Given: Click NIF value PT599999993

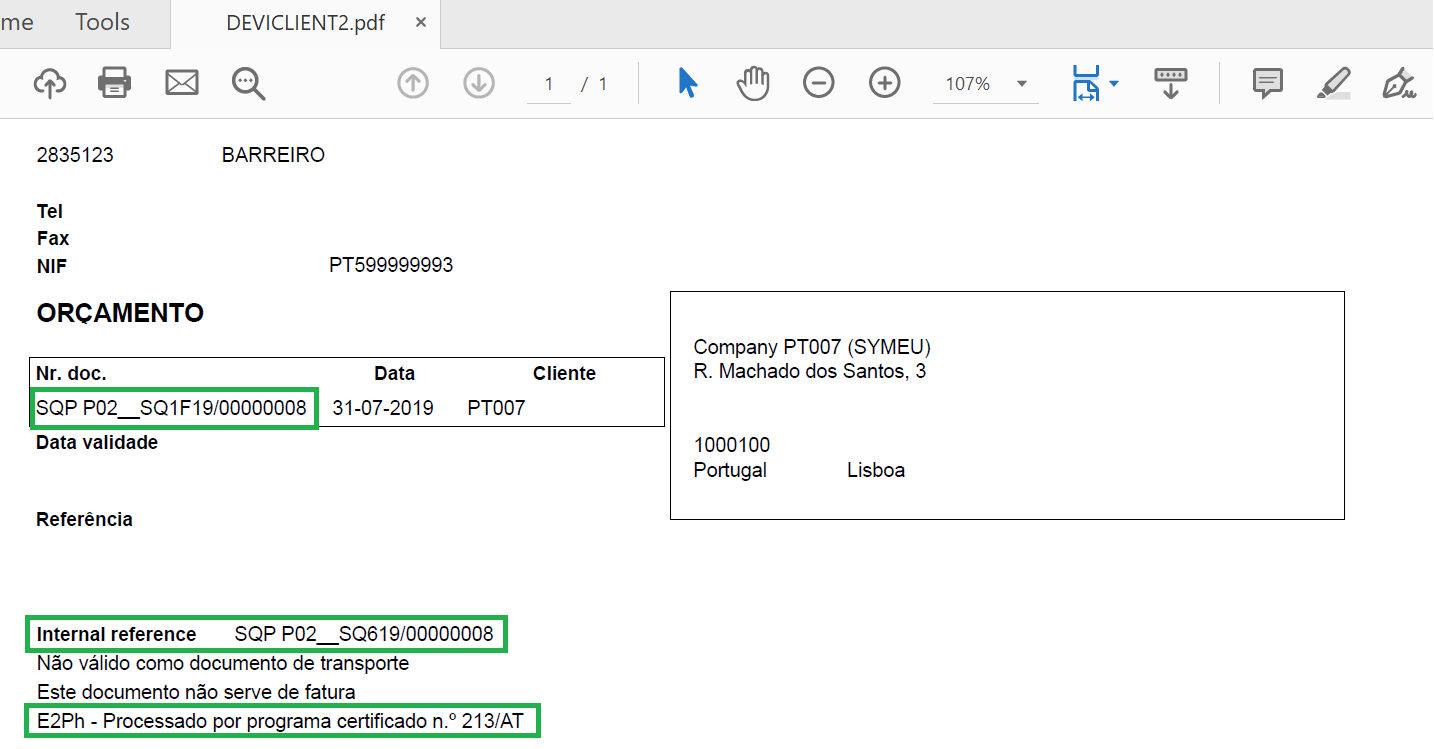Looking at the screenshot, I should [391, 266].
